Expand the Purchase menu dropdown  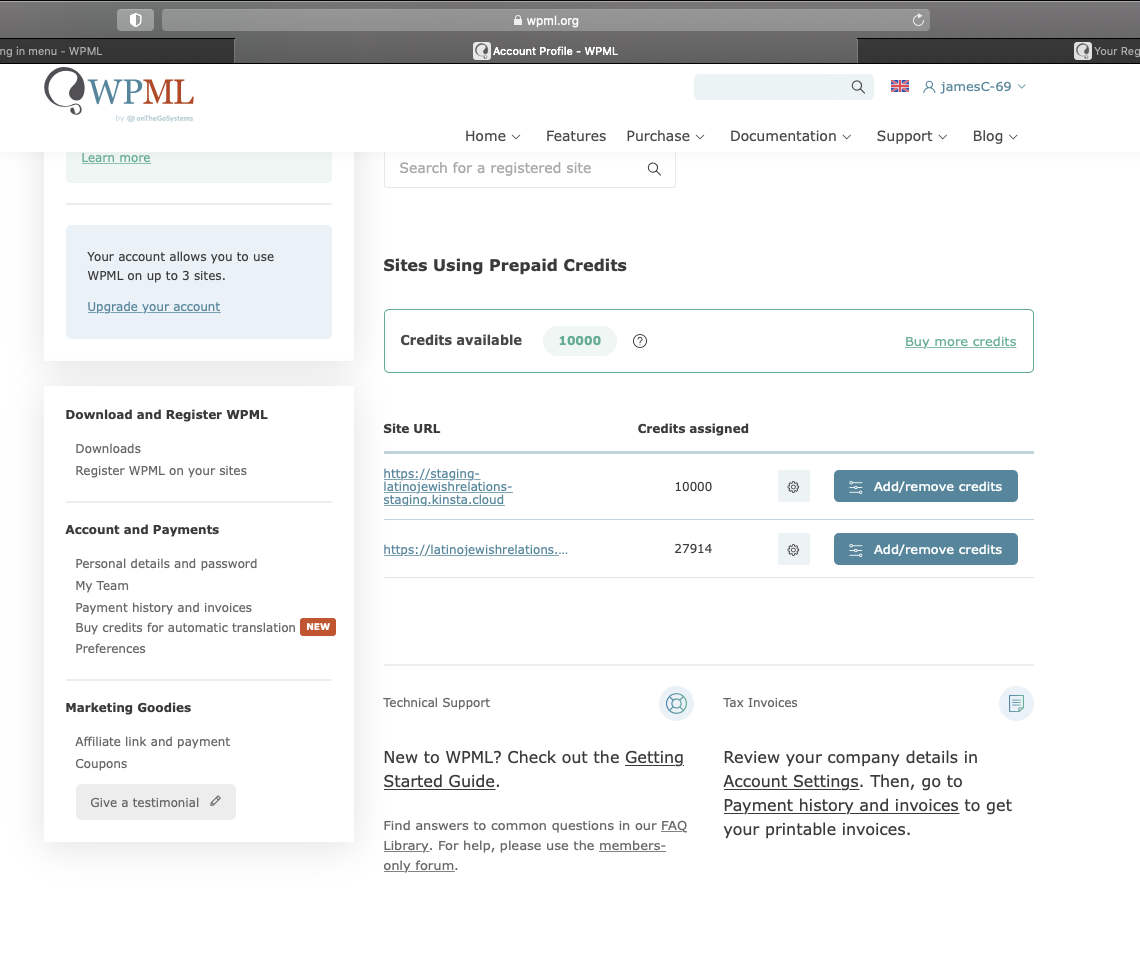click(665, 136)
